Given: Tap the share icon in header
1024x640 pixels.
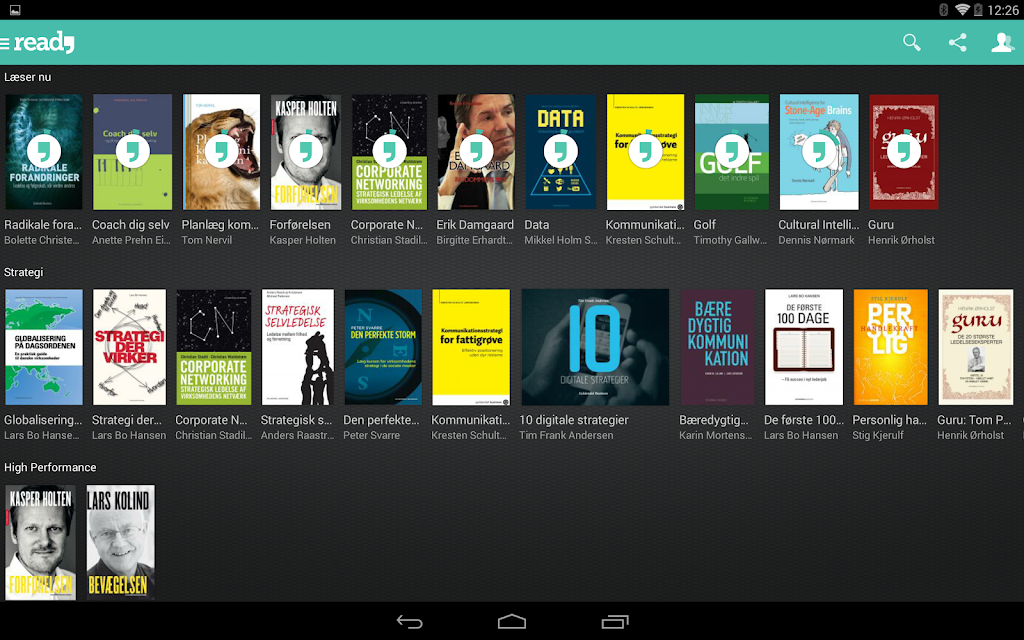Looking at the screenshot, I should [x=957, y=42].
